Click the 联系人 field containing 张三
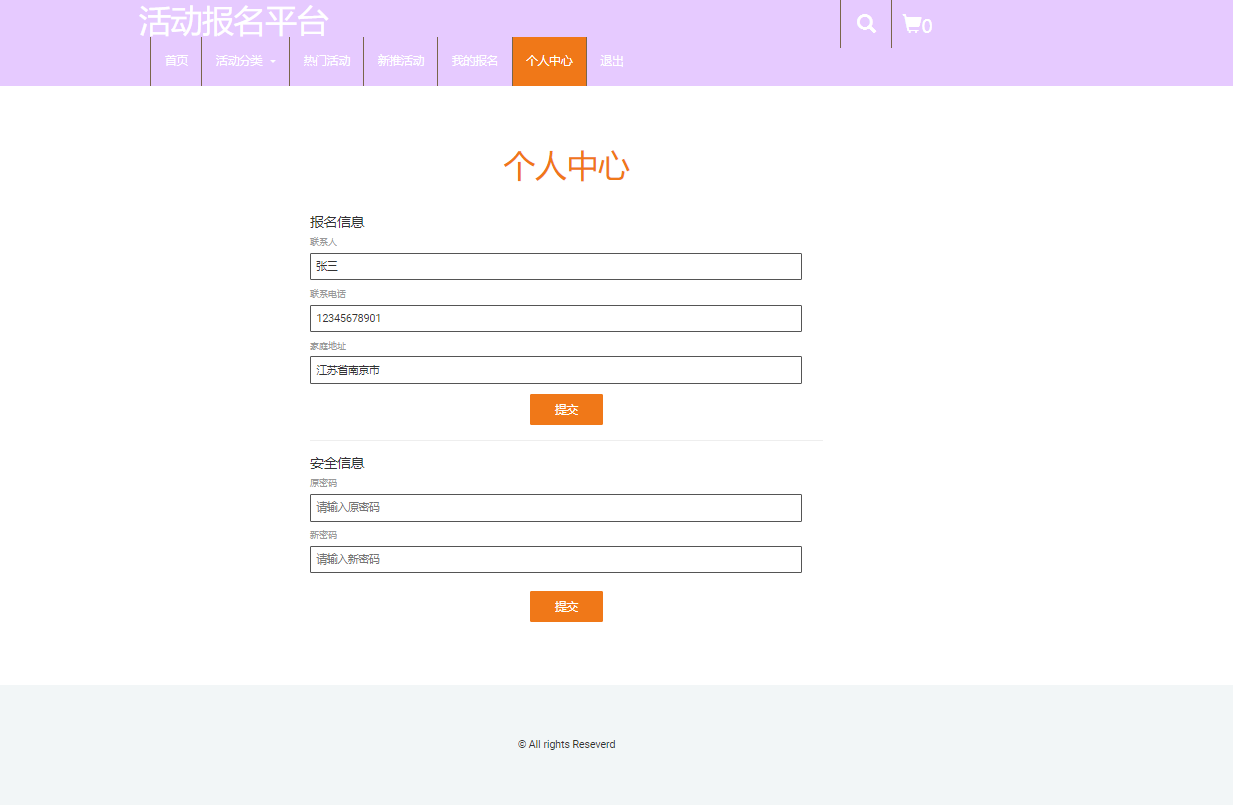1233x812 pixels. 555,266
